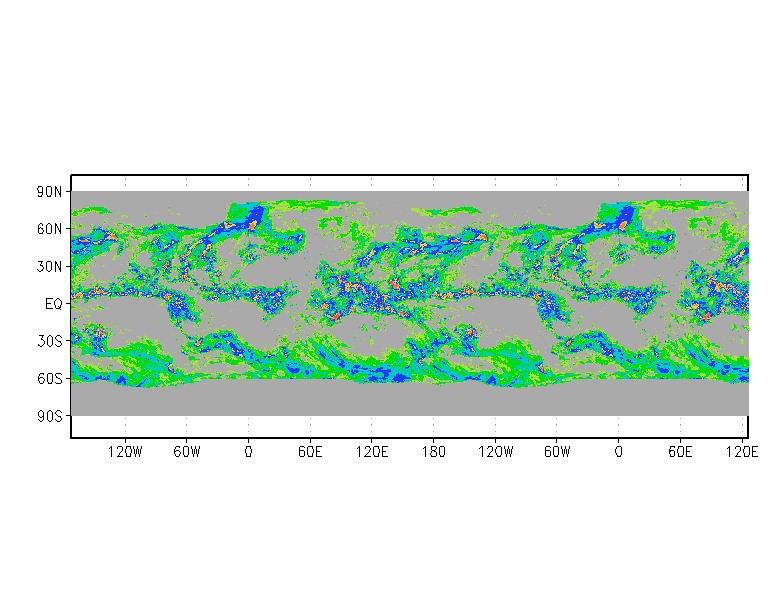Click the 60N latitude axis label
Viewport: 784px width, 612px height.
(x=50, y=229)
